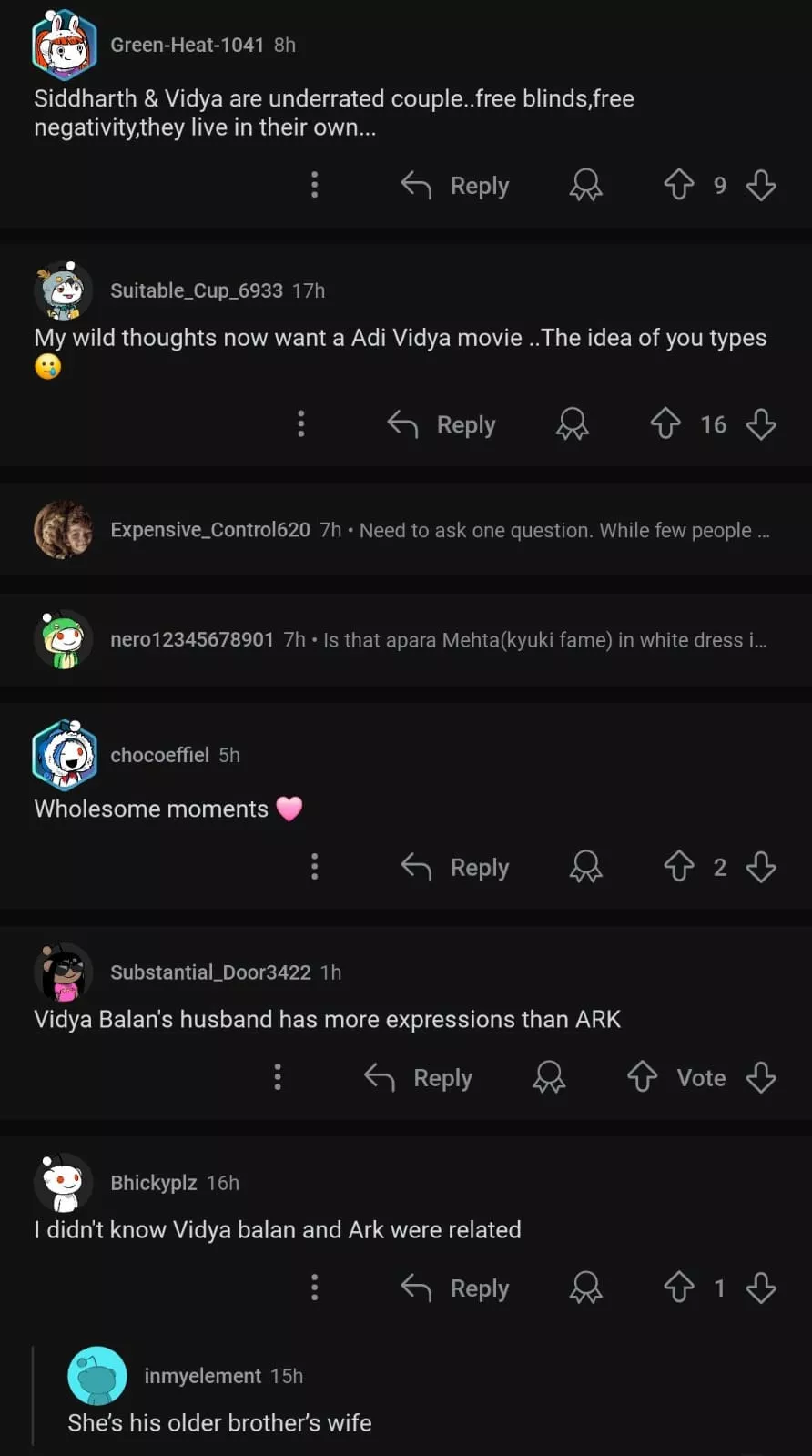
Task: Open more options on Green-Heat-1041's comment
Action: click(x=314, y=185)
